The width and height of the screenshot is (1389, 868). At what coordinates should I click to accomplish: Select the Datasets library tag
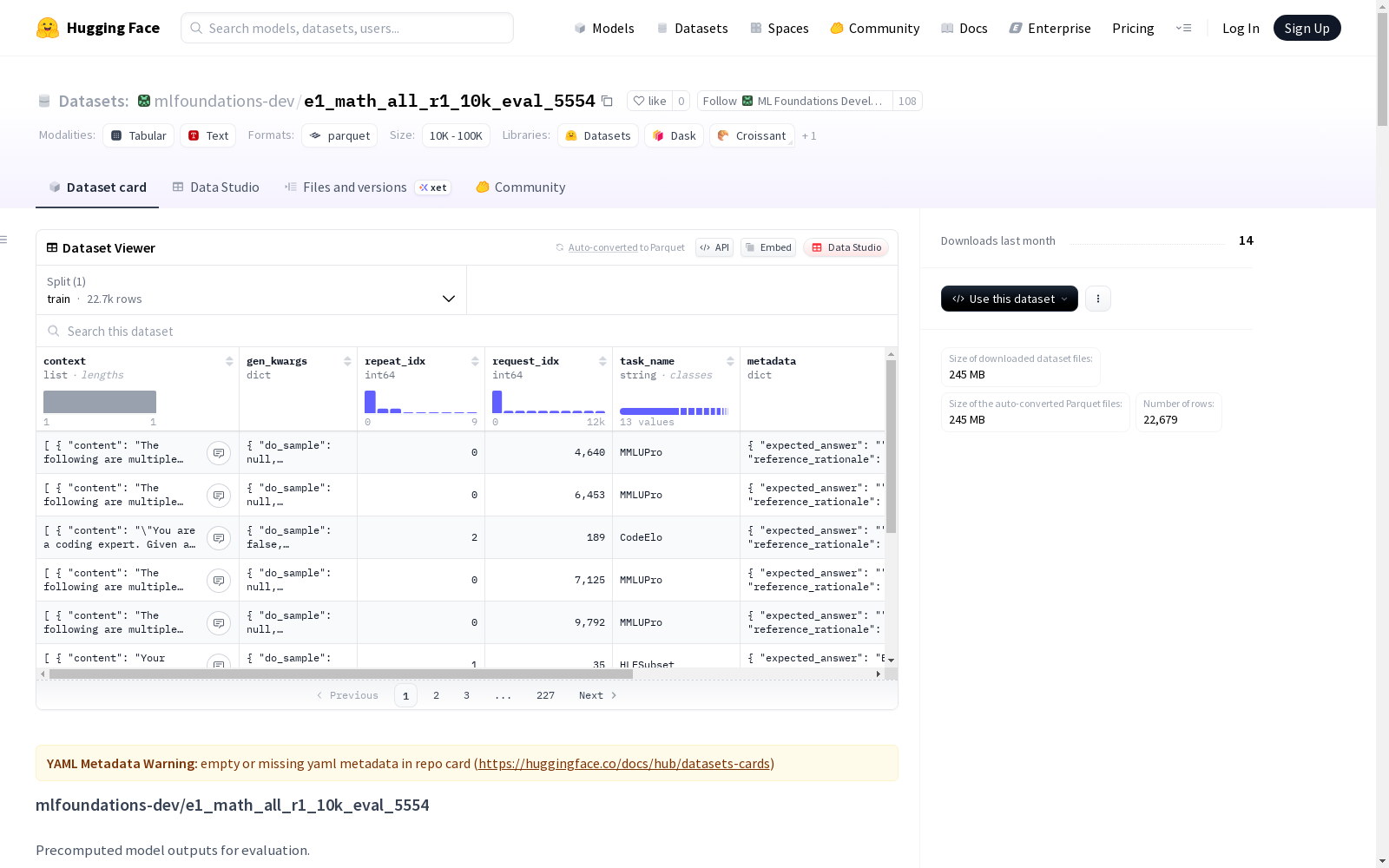[x=598, y=135]
